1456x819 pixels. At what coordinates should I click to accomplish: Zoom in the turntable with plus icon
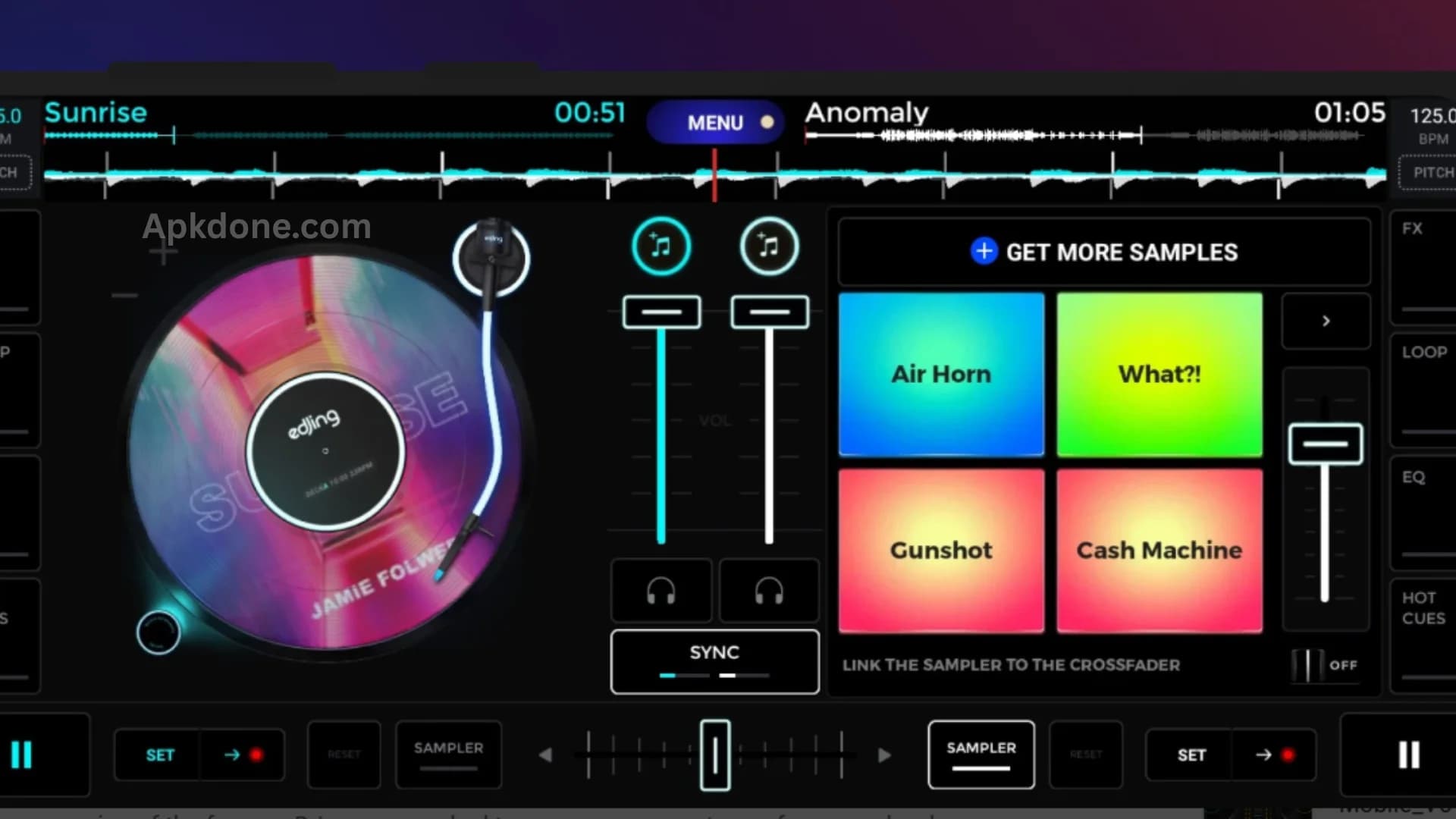click(162, 253)
